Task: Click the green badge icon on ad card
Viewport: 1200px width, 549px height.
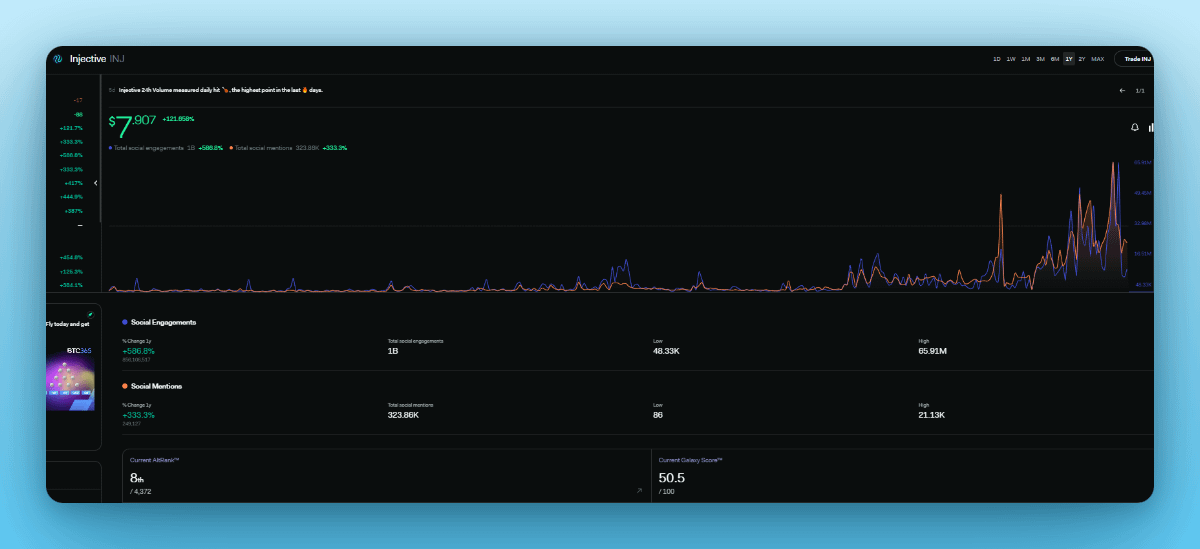Action: coord(90,314)
